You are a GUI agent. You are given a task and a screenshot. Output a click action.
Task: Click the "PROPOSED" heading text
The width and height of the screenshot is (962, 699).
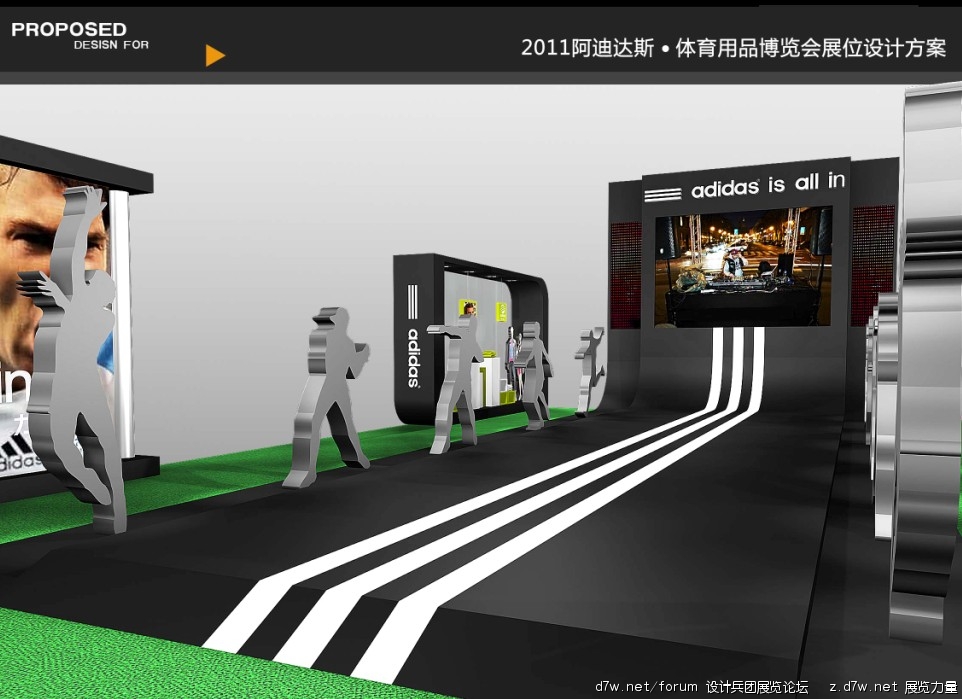point(69,29)
